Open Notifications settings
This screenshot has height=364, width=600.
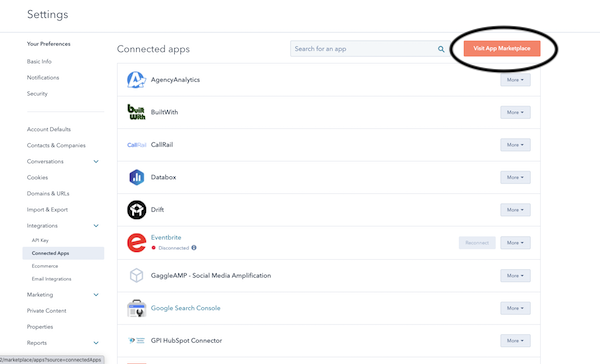pos(43,77)
